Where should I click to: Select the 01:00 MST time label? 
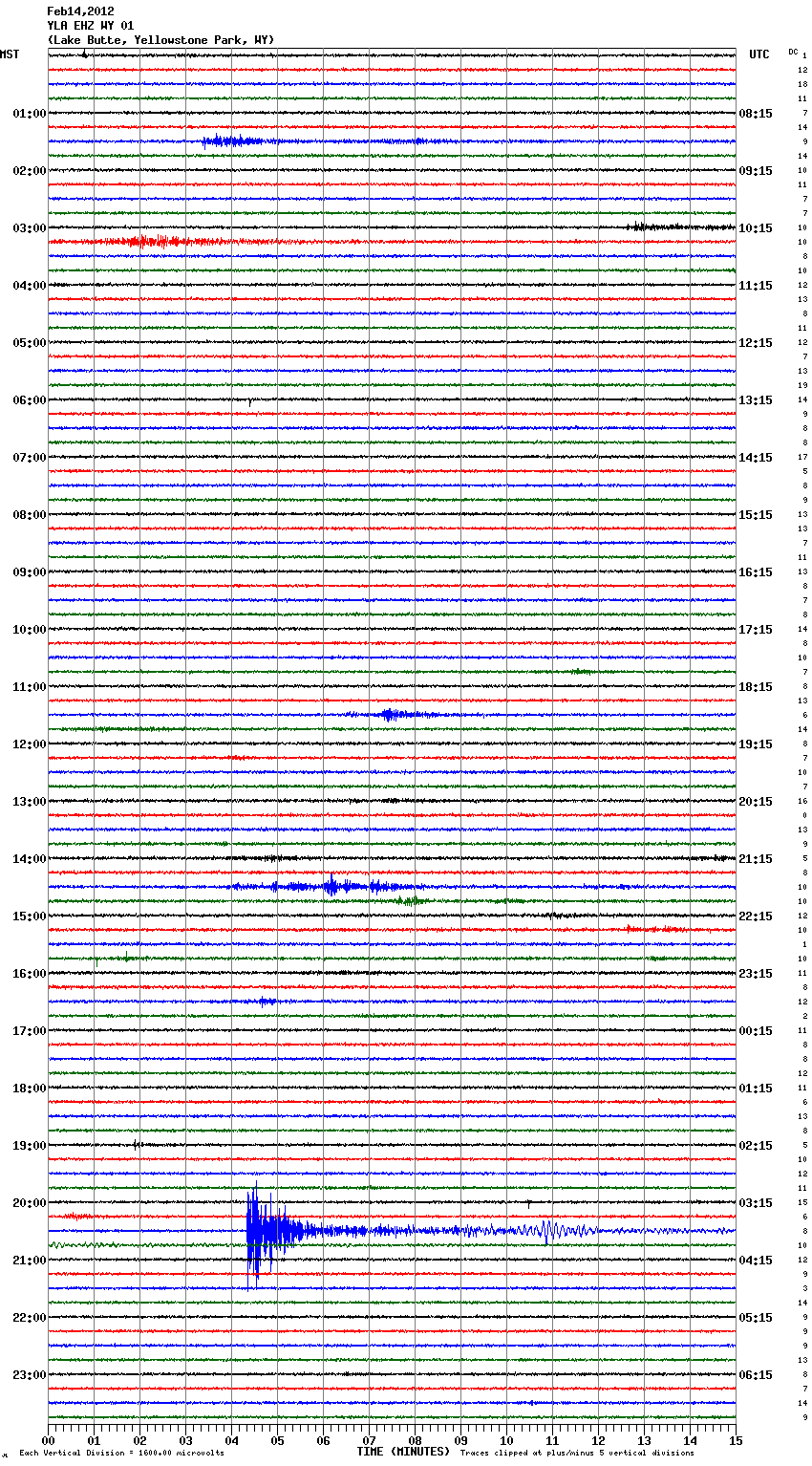click(30, 114)
